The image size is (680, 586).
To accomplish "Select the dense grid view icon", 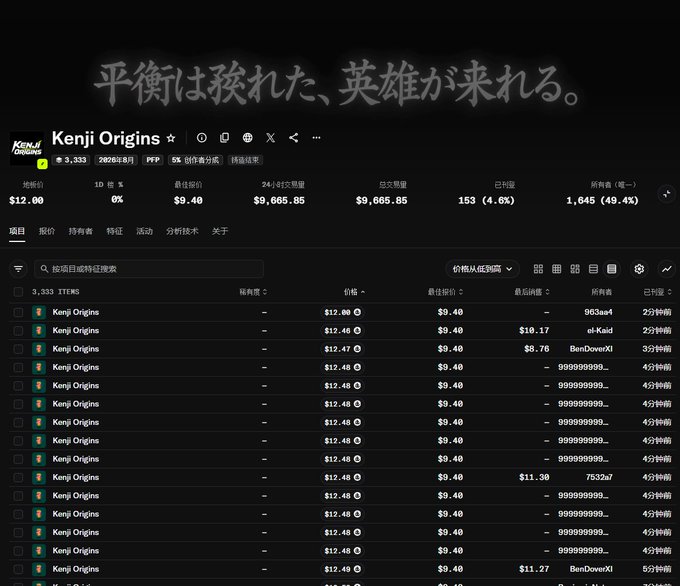I will point(556,269).
